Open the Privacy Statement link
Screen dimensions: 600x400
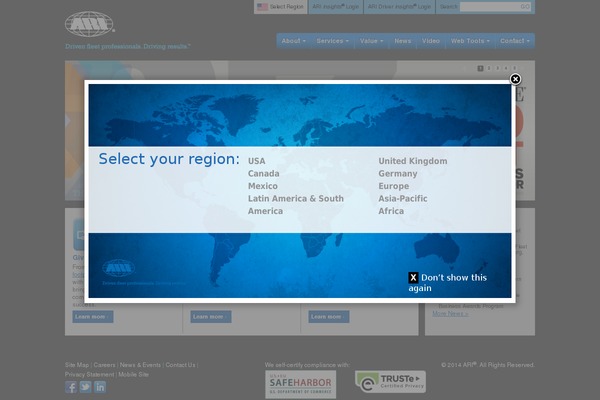[x=89, y=375]
